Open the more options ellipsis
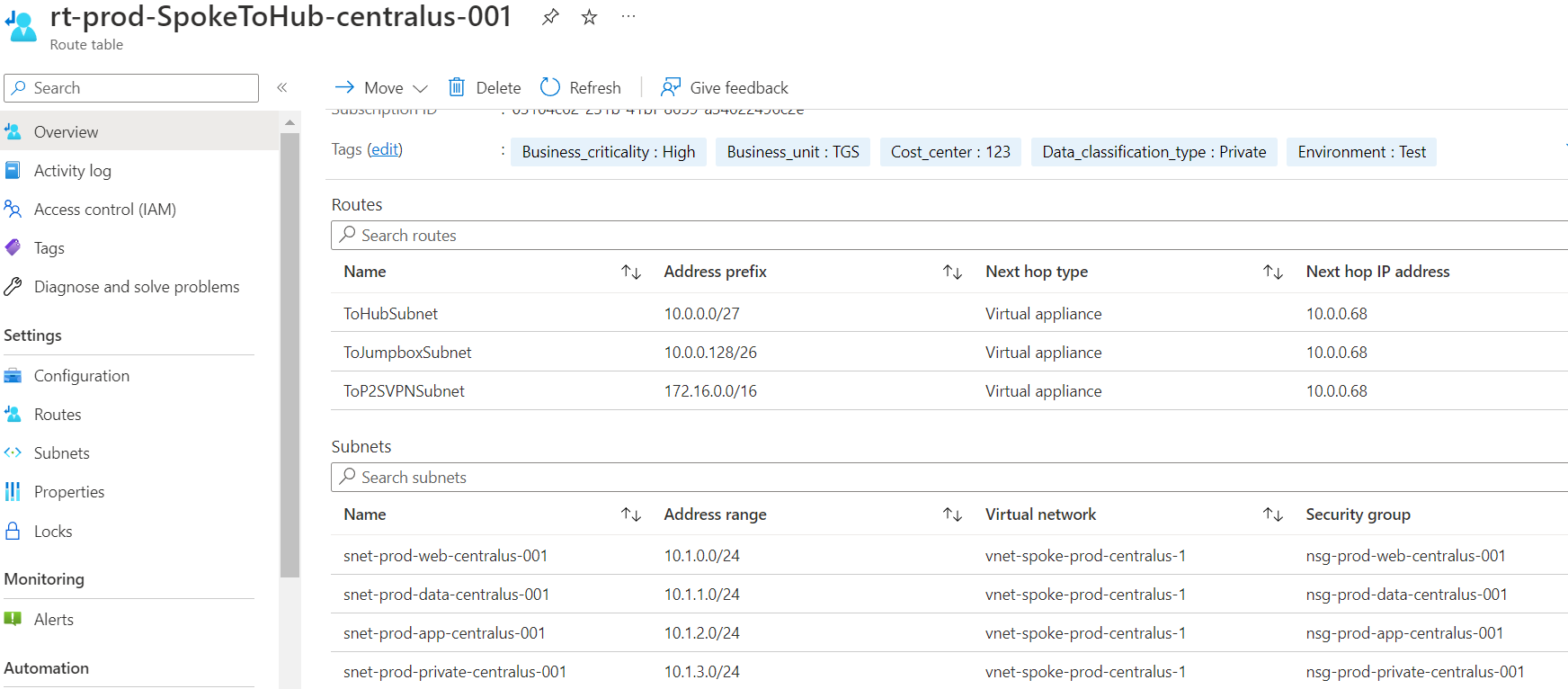The width and height of the screenshot is (1568, 689). 628,17
